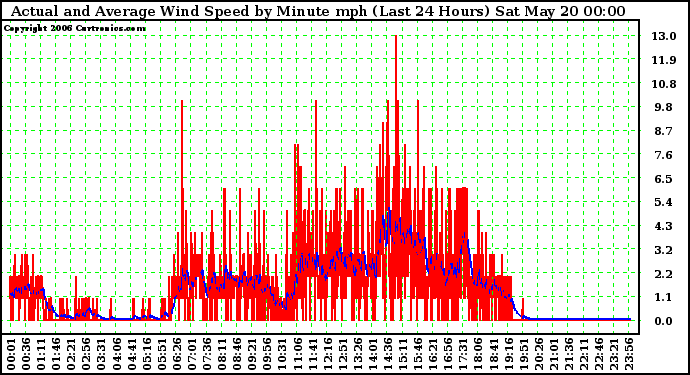Click the 02:21 time label
The height and width of the screenshot is (375, 690).
(71, 354)
